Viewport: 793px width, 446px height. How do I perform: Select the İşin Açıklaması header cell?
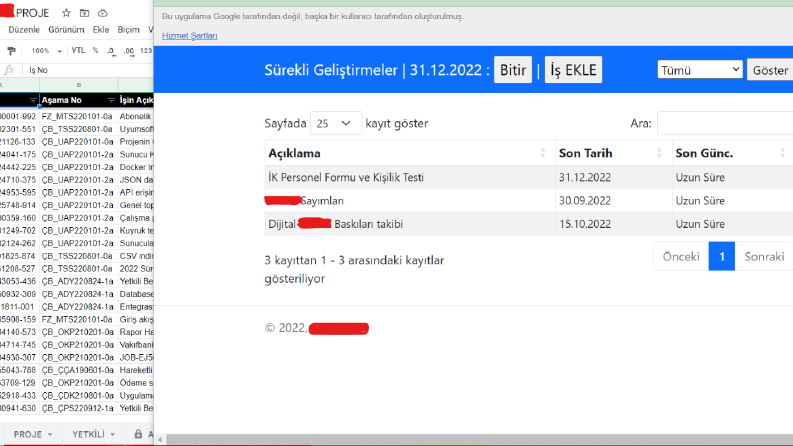[136, 100]
